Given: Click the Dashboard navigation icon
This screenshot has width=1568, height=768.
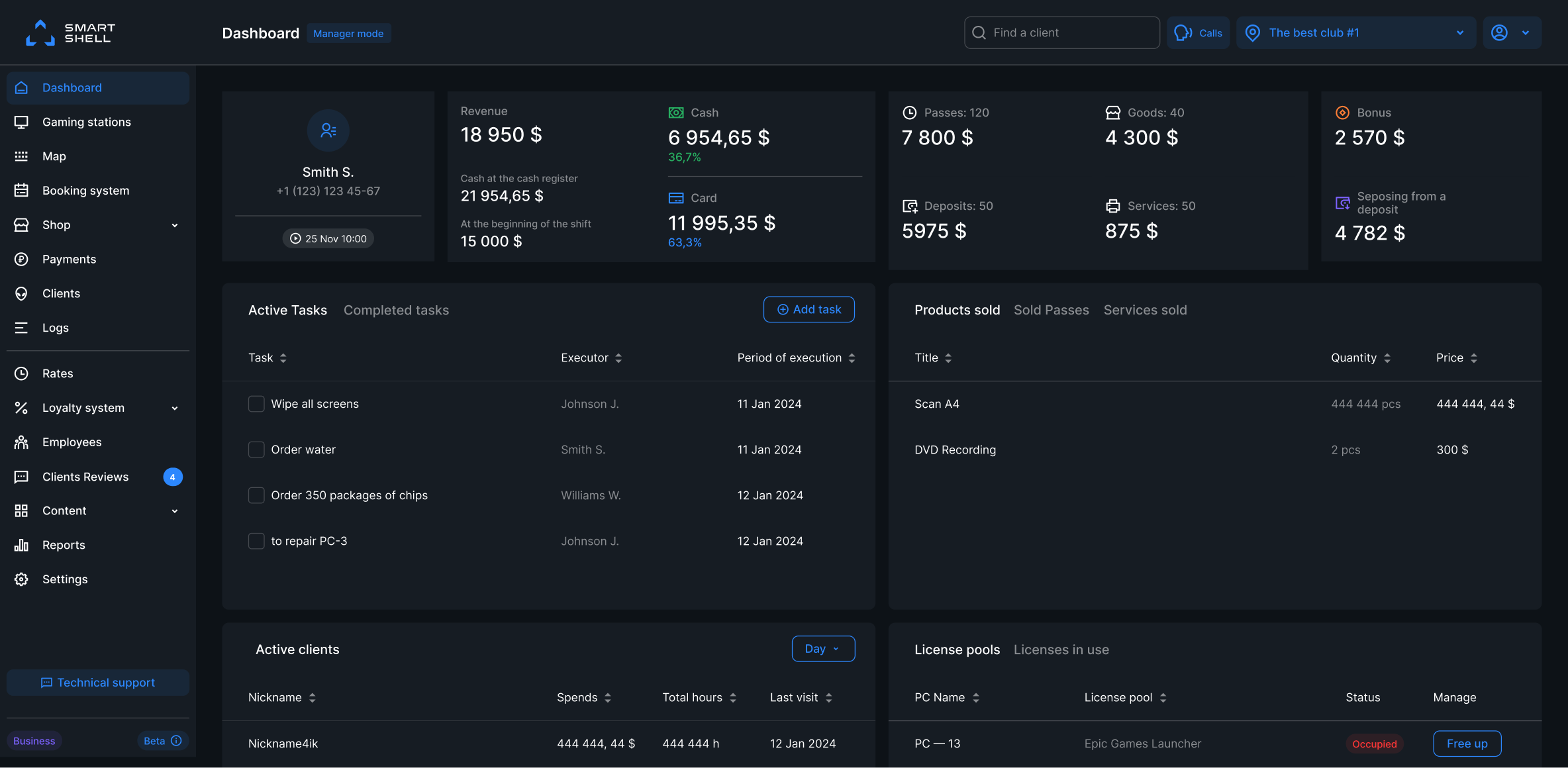Looking at the screenshot, I should click(22, 88).
